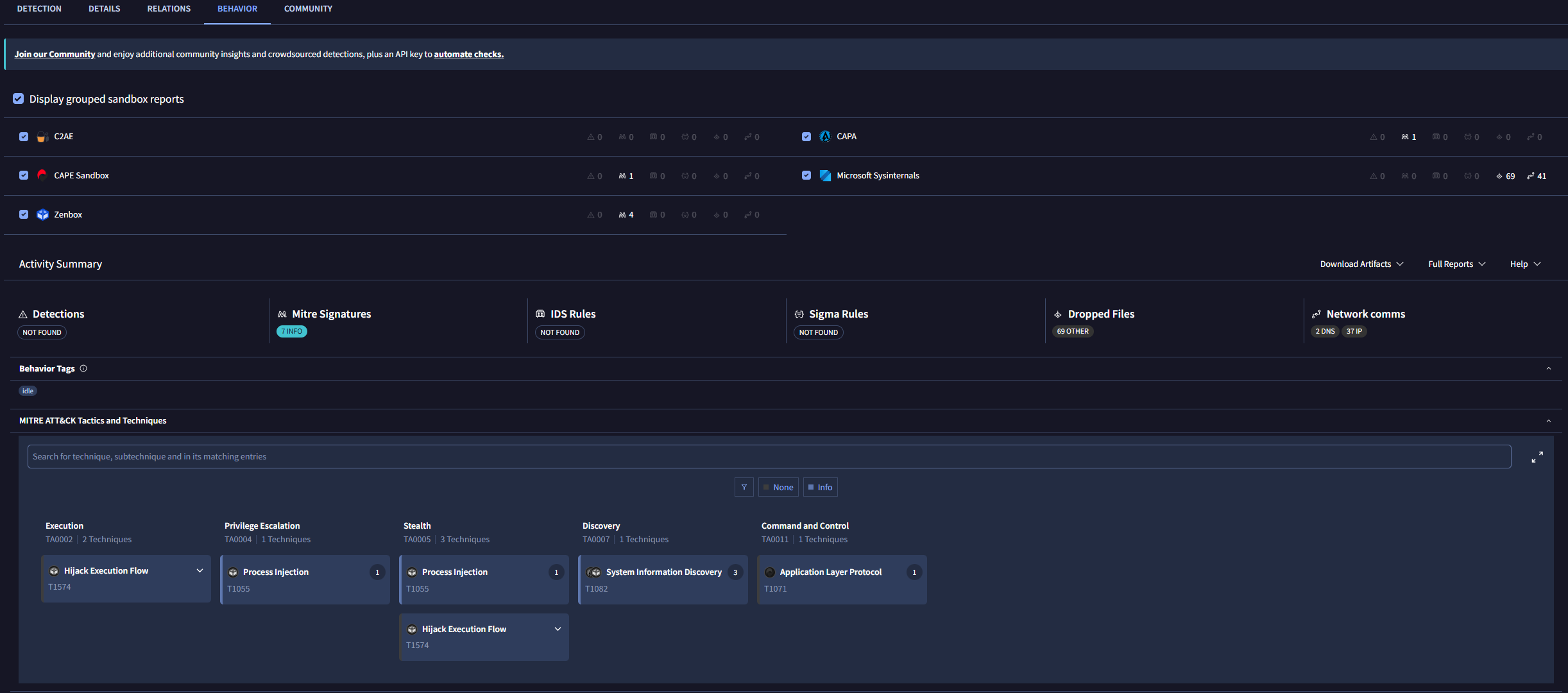Screen dimensions: 1568x693
Task: Select the BEHAVIOR tab
Action: click(x=237, y=9)
